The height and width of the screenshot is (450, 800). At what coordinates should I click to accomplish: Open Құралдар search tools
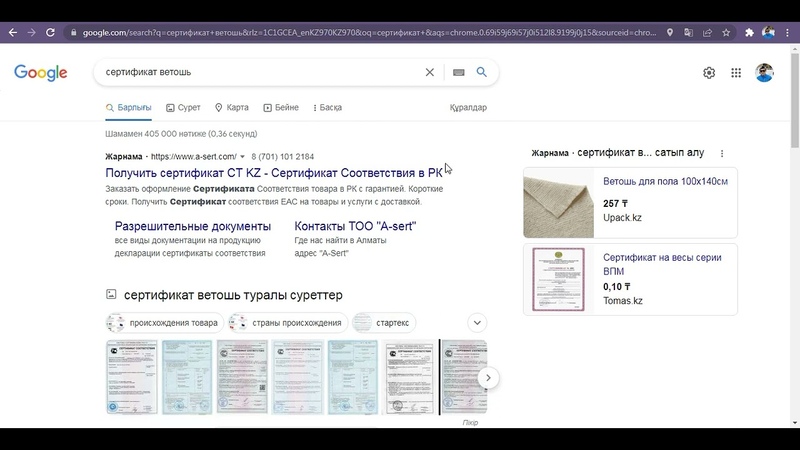[468, 108]
